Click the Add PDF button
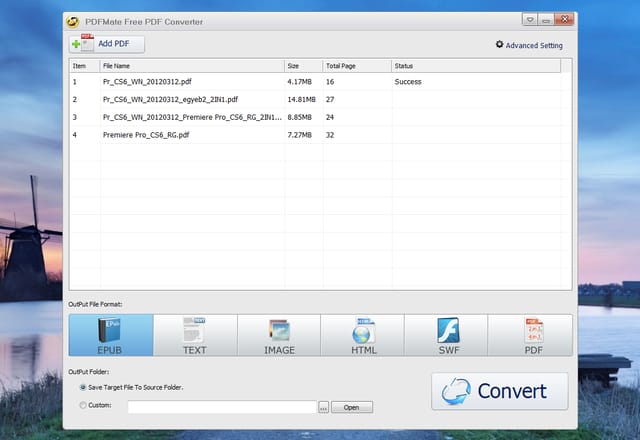 click(107, 44)
